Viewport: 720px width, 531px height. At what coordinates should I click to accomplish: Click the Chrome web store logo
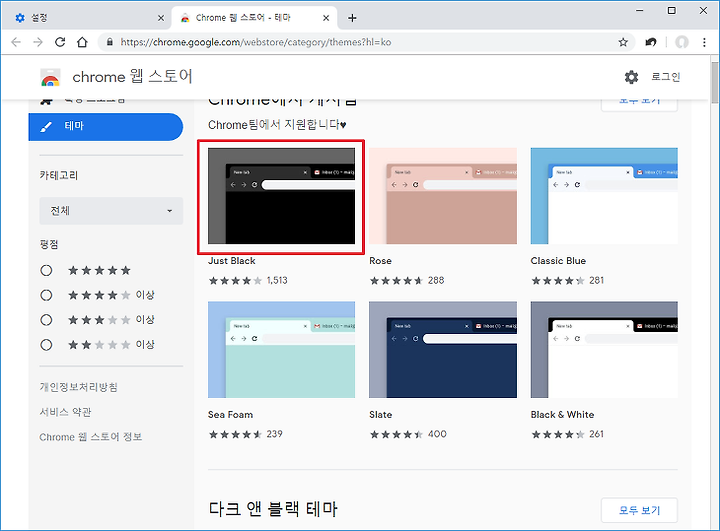pos(50,77)
